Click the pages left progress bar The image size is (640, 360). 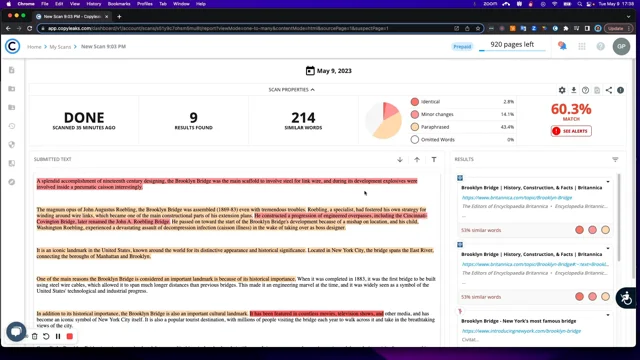512,51
